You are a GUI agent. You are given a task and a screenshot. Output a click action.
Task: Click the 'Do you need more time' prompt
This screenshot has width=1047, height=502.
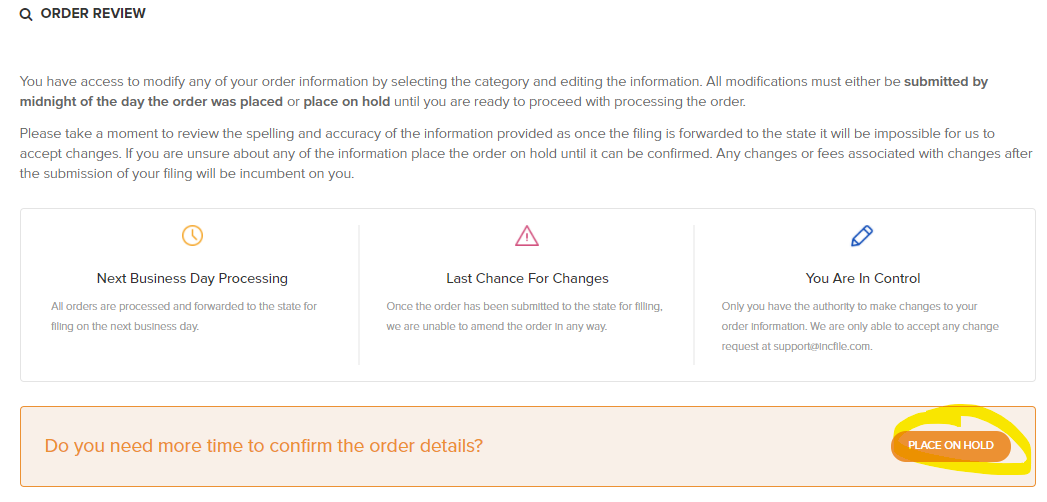pyautogui.click(x=264, y=445)
